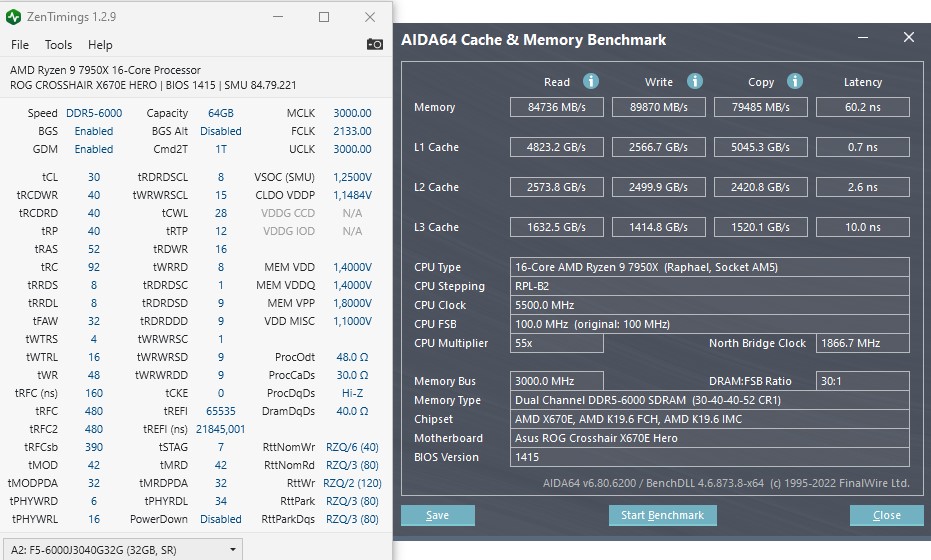The width and height of the screenshot is (931, 560).
Task: Click the Read info icon in AIDA64
Action: (x=591, y=81)
